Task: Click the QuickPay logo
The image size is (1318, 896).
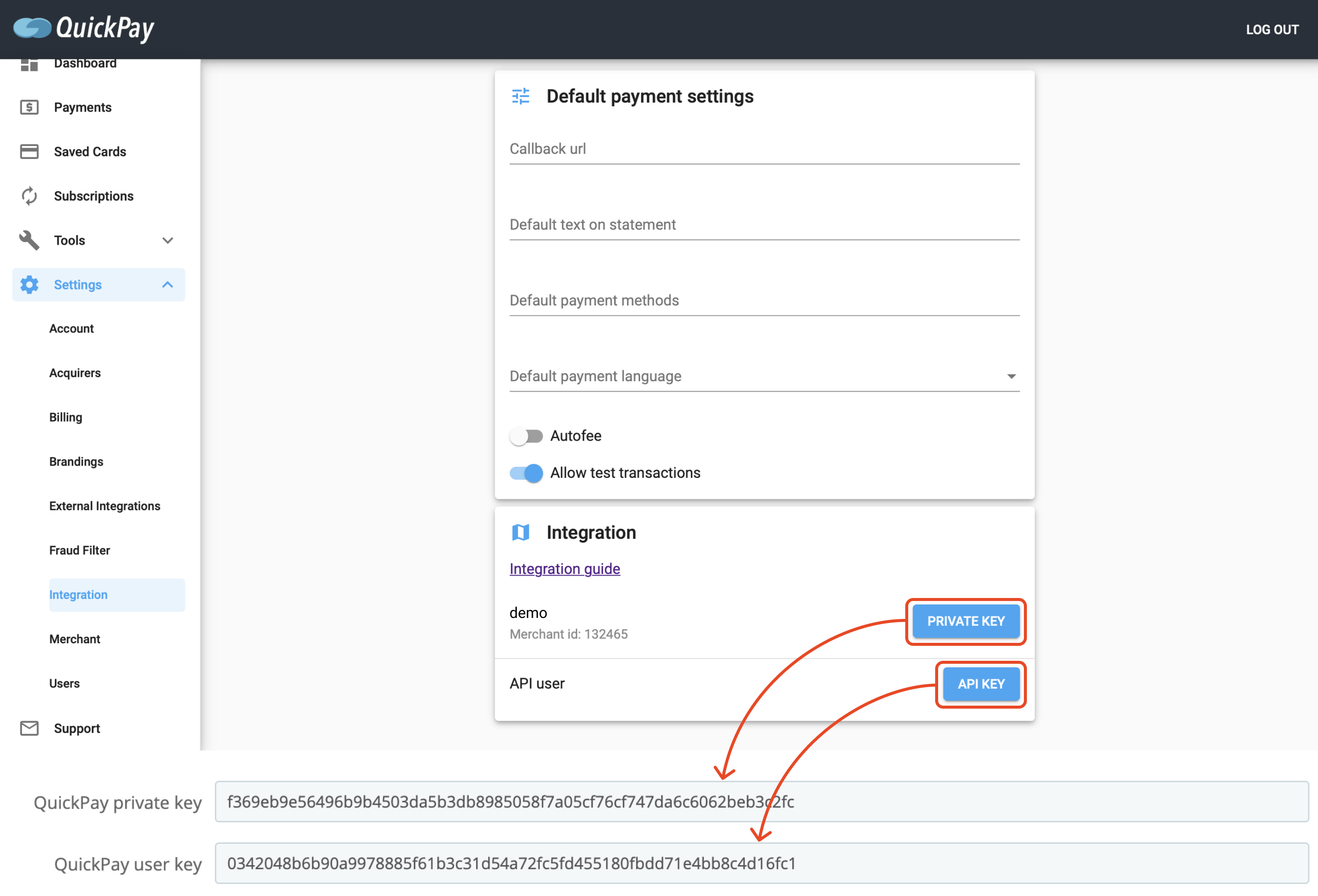Action: pyautogui.click(x=83, y=28)
